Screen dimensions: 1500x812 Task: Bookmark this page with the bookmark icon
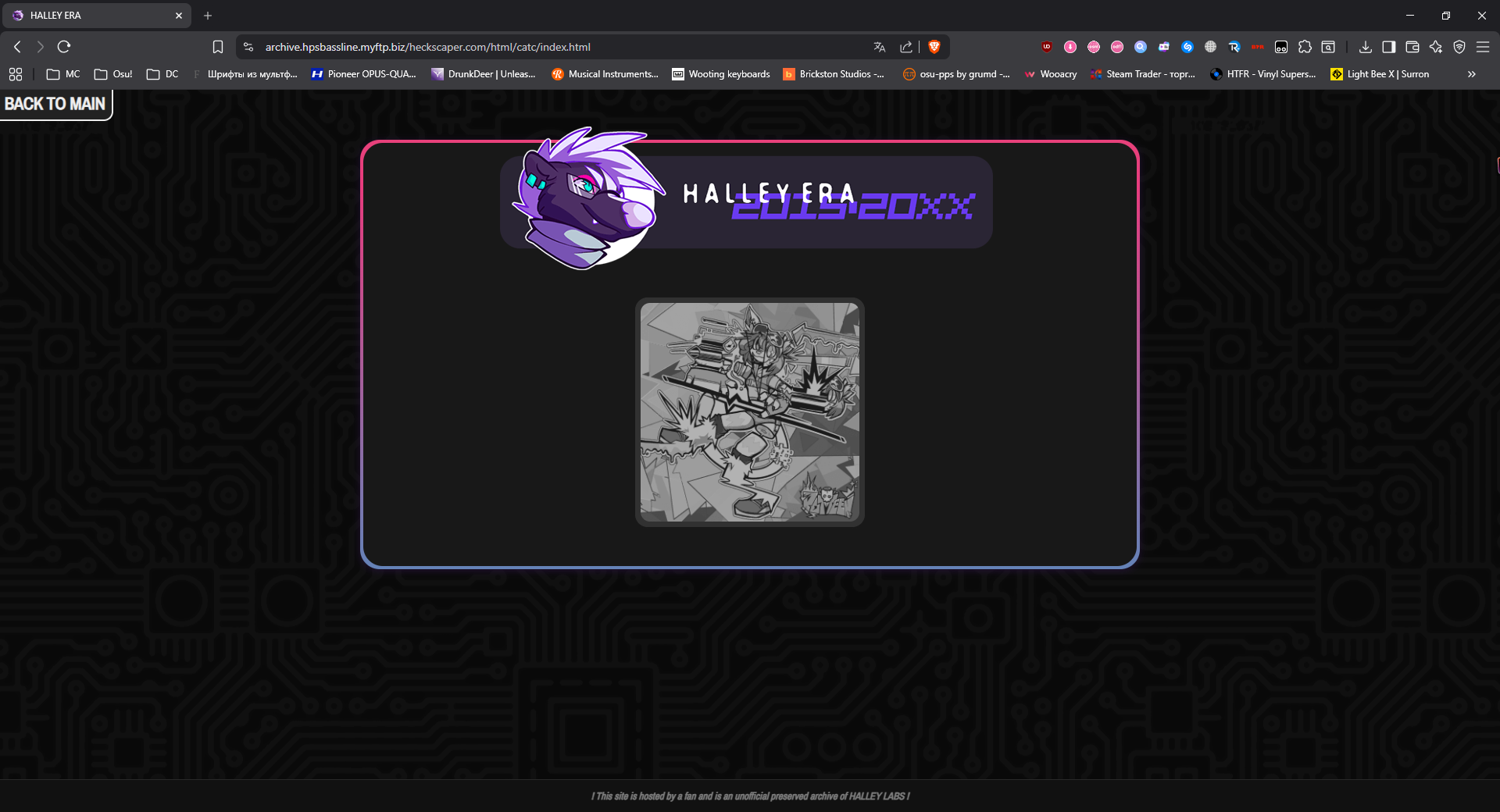click(218, 47)
